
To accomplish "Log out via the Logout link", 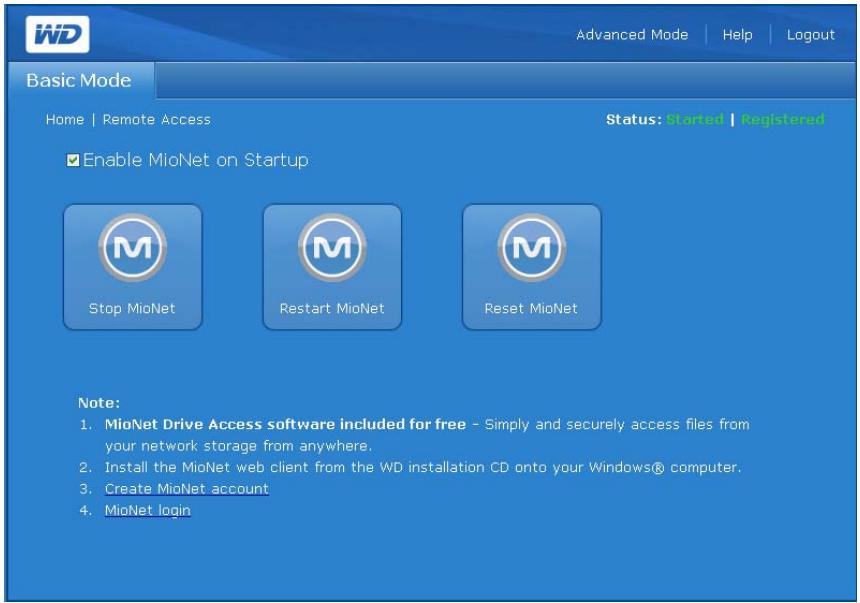I will pyautogui.click(x=811, y=35).
